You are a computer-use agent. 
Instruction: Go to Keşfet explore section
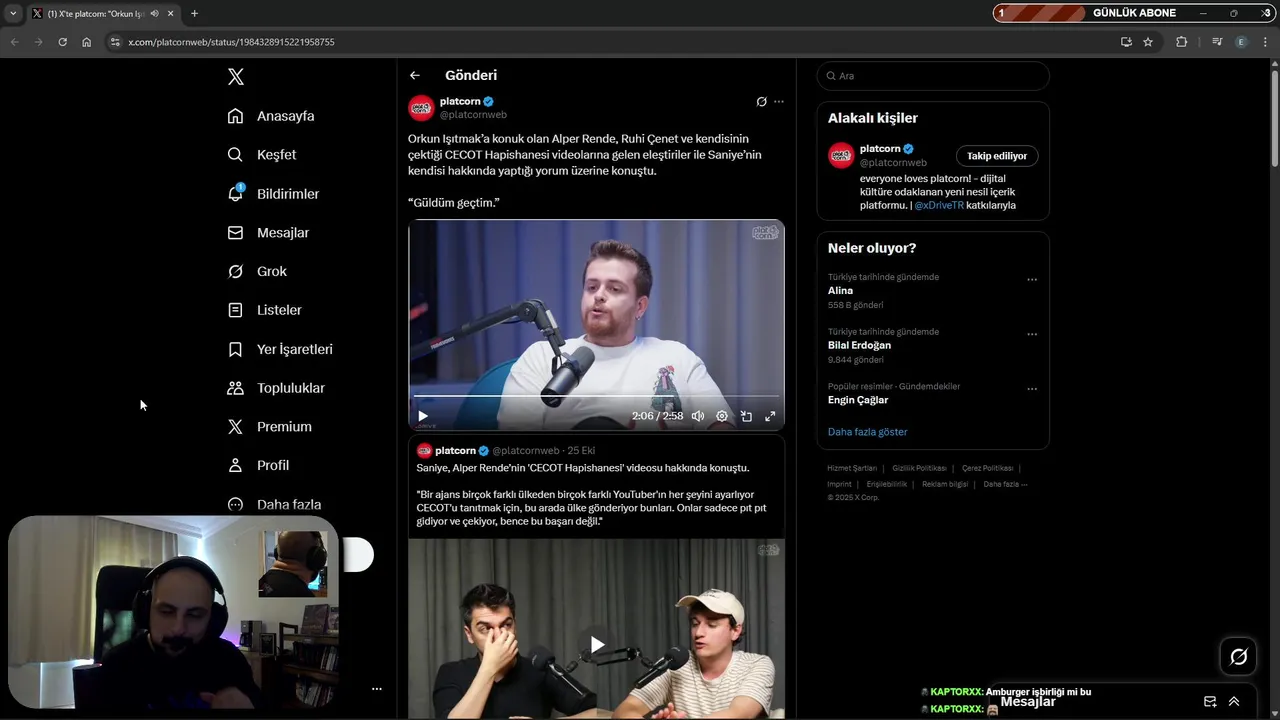click(262, 155)
